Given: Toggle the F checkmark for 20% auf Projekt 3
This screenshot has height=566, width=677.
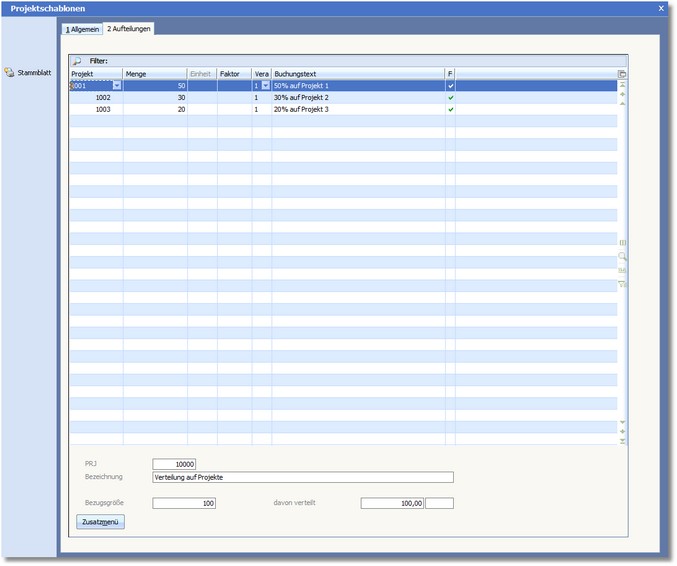Looking at the screenshot, I should click(451, 110).
